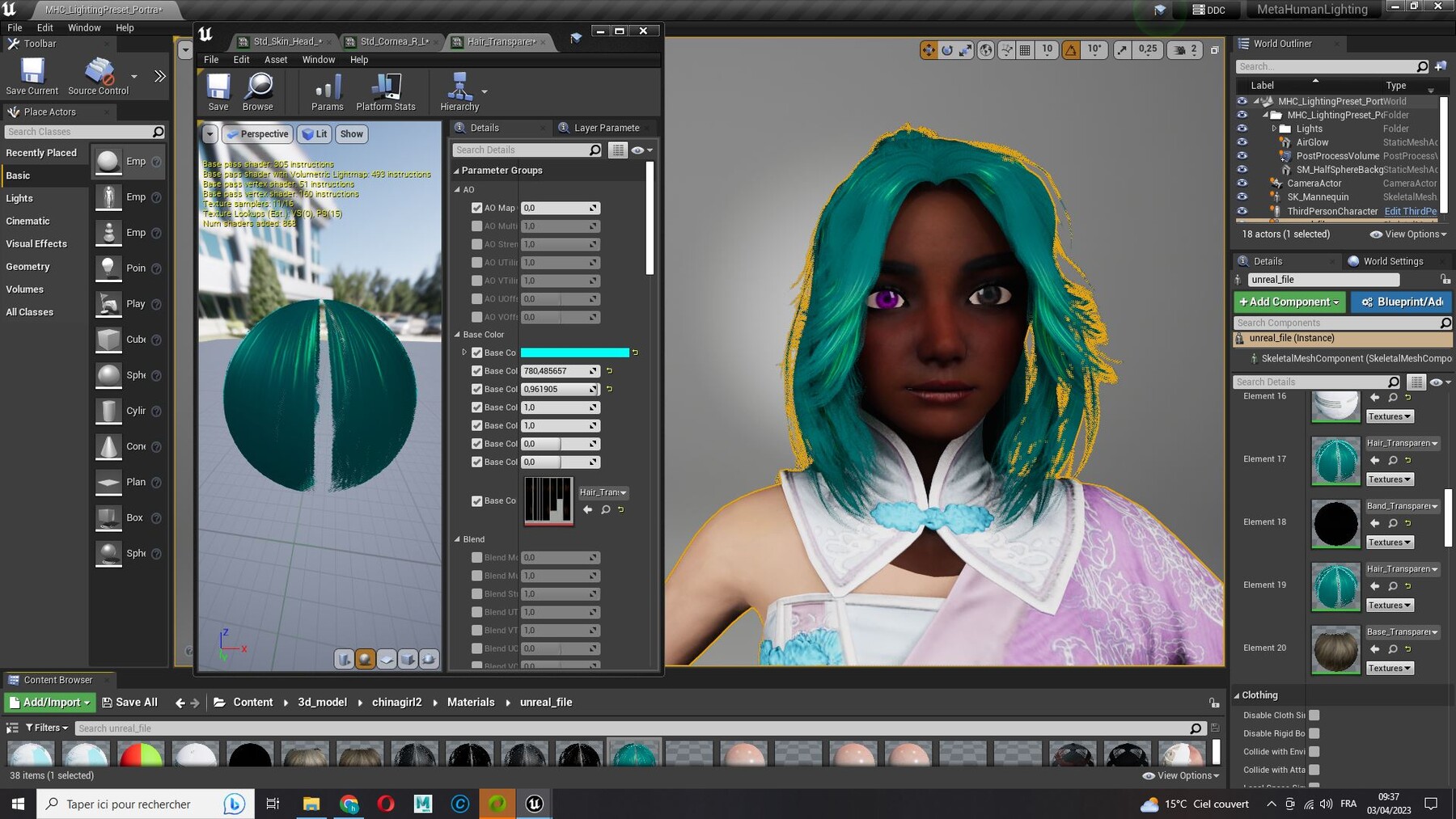
Task: Open Filters dropdown in Content Browser
Action: [x=47, y=728]
